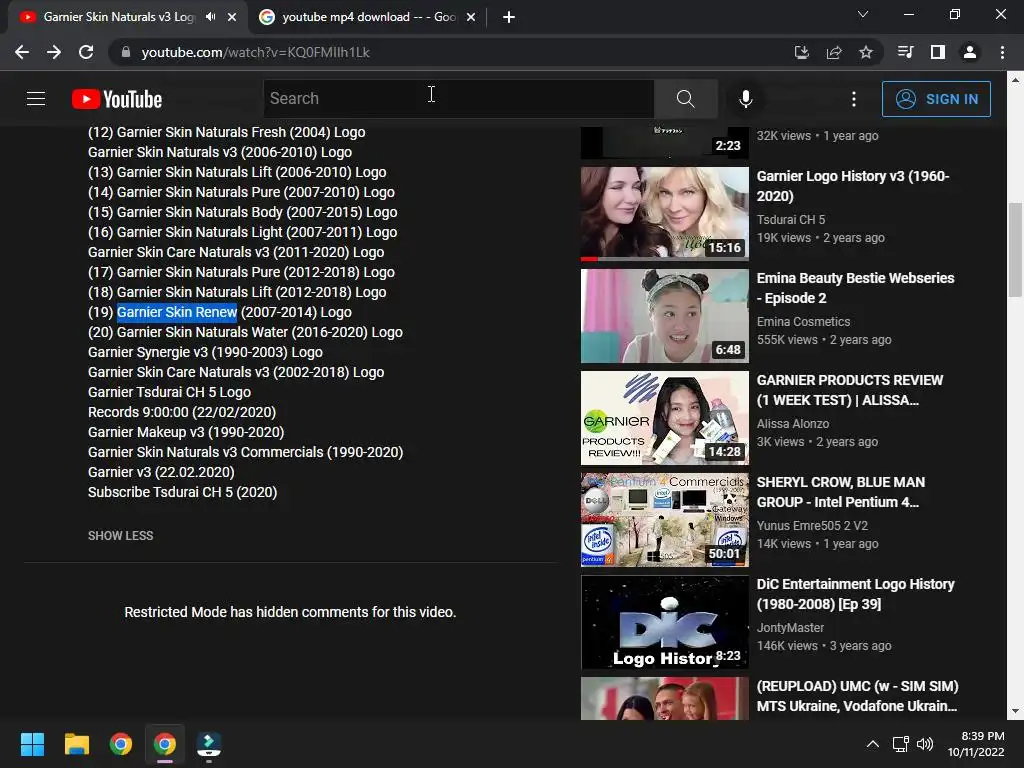1024x768 pixels.
Task: Open tab search dropdown chevron
Action: 863,14
